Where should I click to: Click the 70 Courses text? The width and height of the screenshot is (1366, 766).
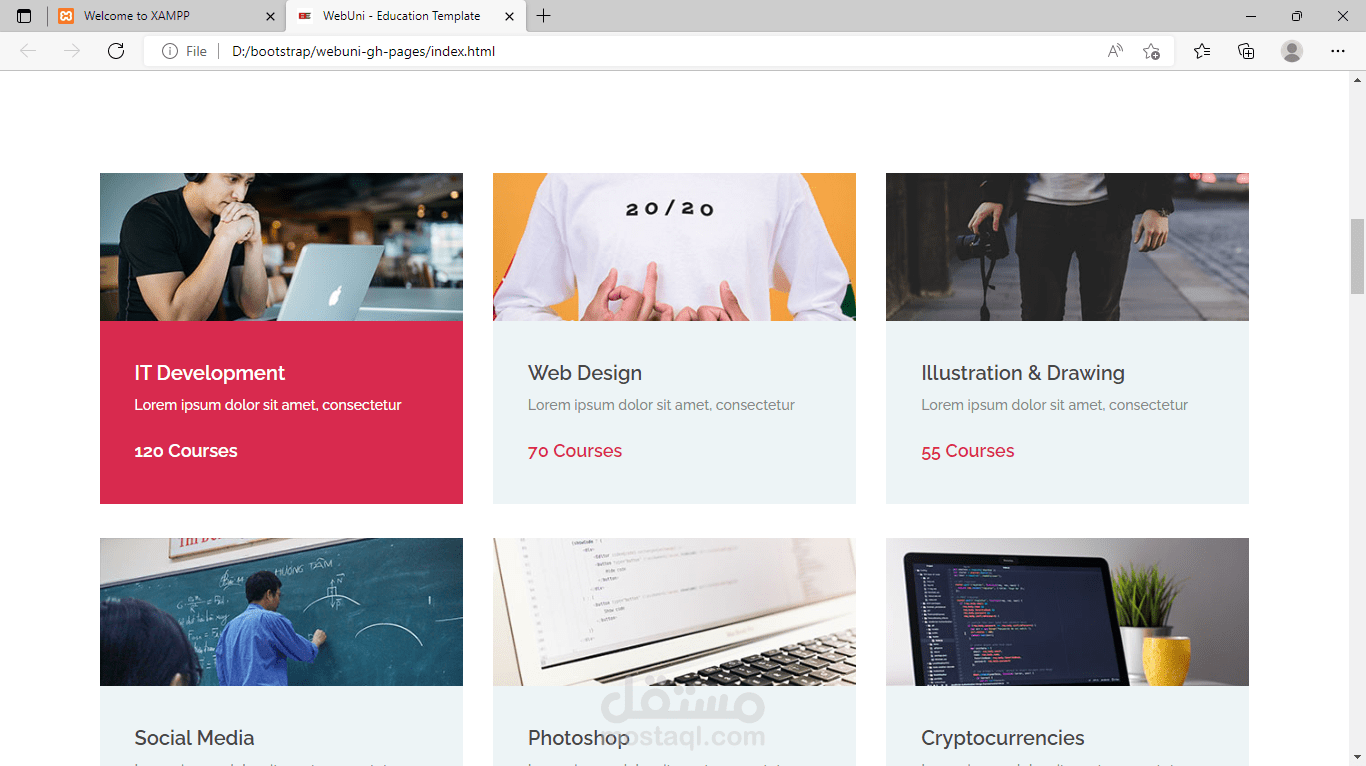[x=575, y=451]
